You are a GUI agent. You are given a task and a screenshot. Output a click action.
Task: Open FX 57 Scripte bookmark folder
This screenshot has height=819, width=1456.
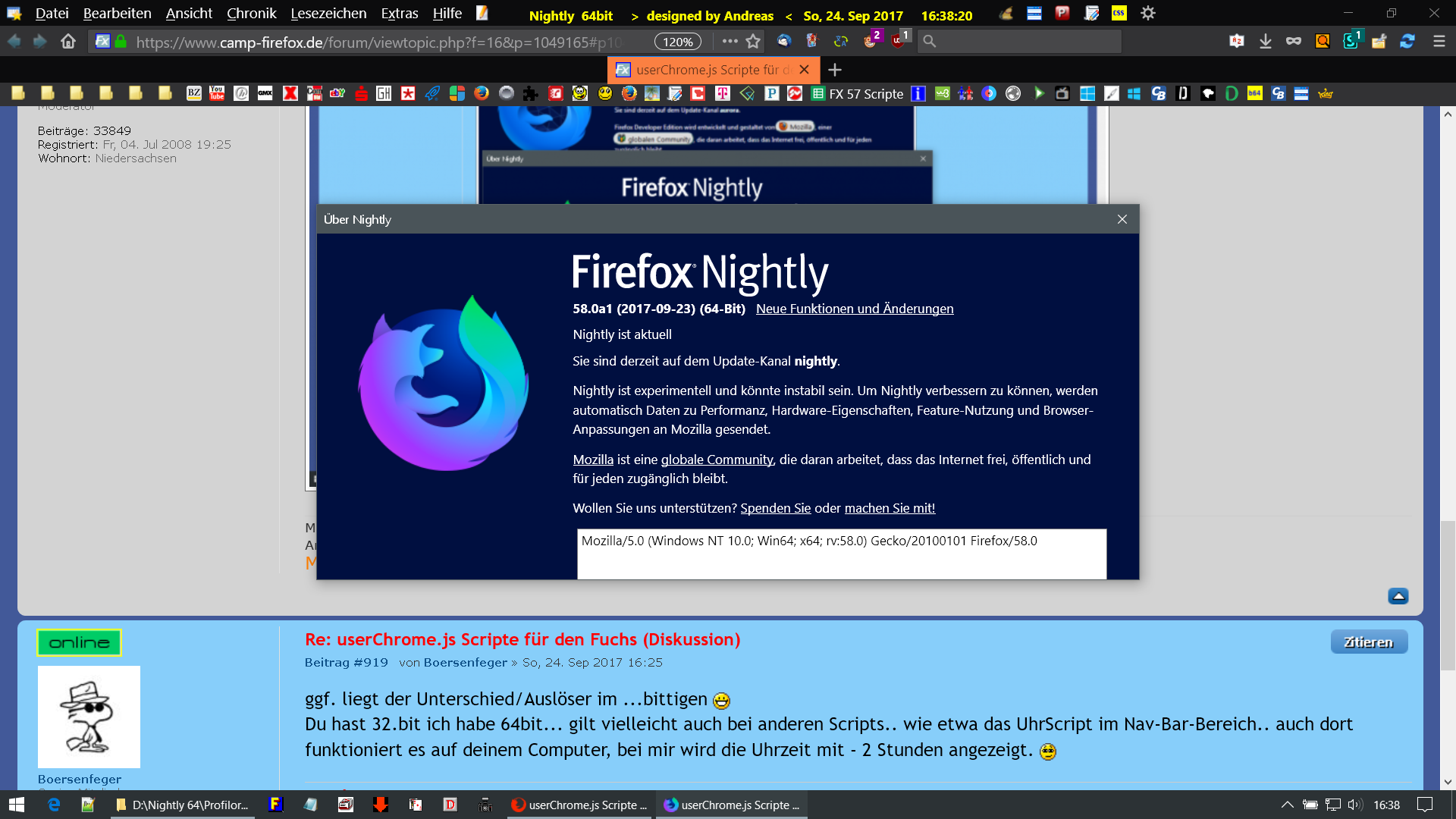point(858,94)
